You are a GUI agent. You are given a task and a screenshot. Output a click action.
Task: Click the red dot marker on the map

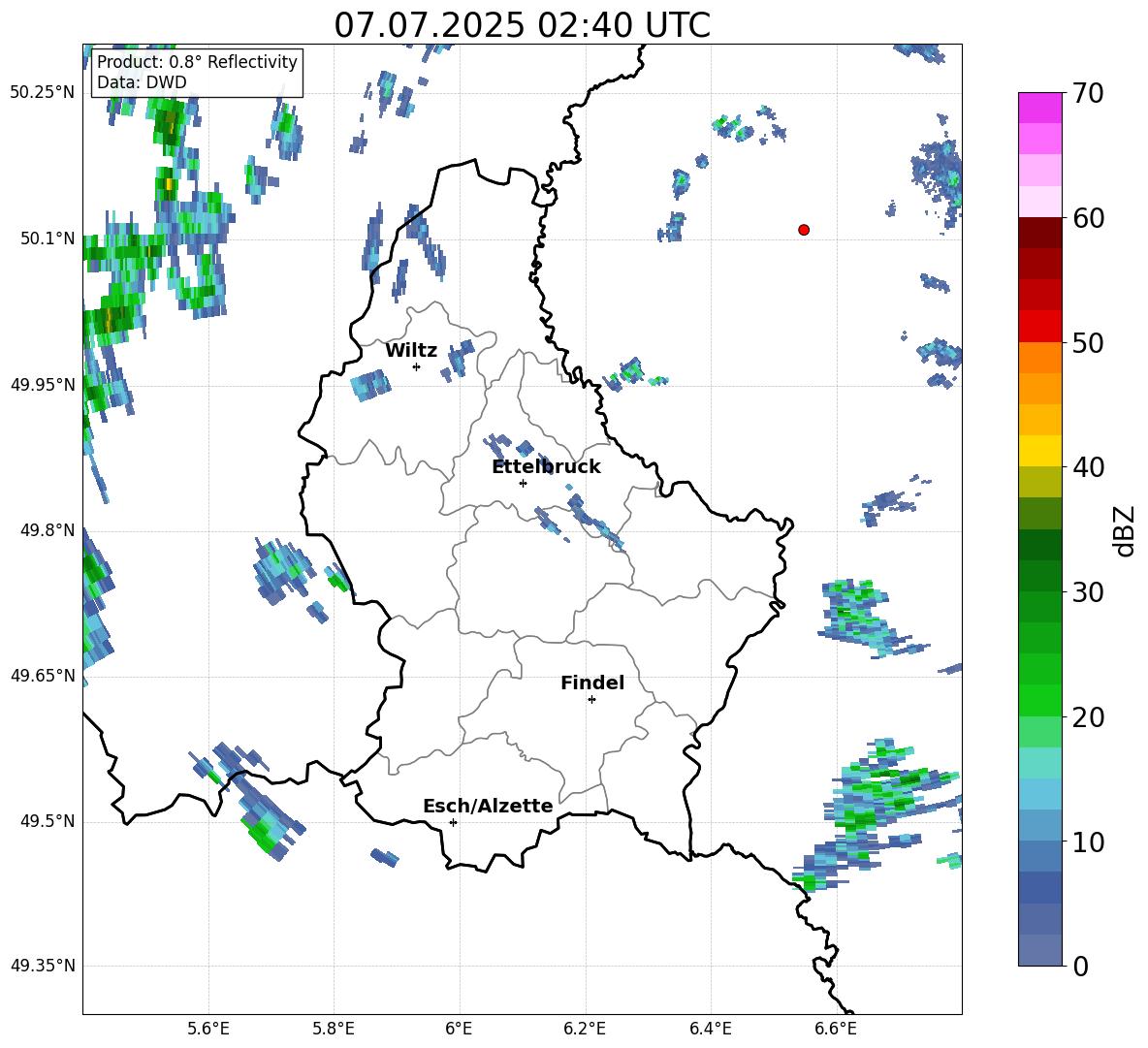tap(804, 230)
